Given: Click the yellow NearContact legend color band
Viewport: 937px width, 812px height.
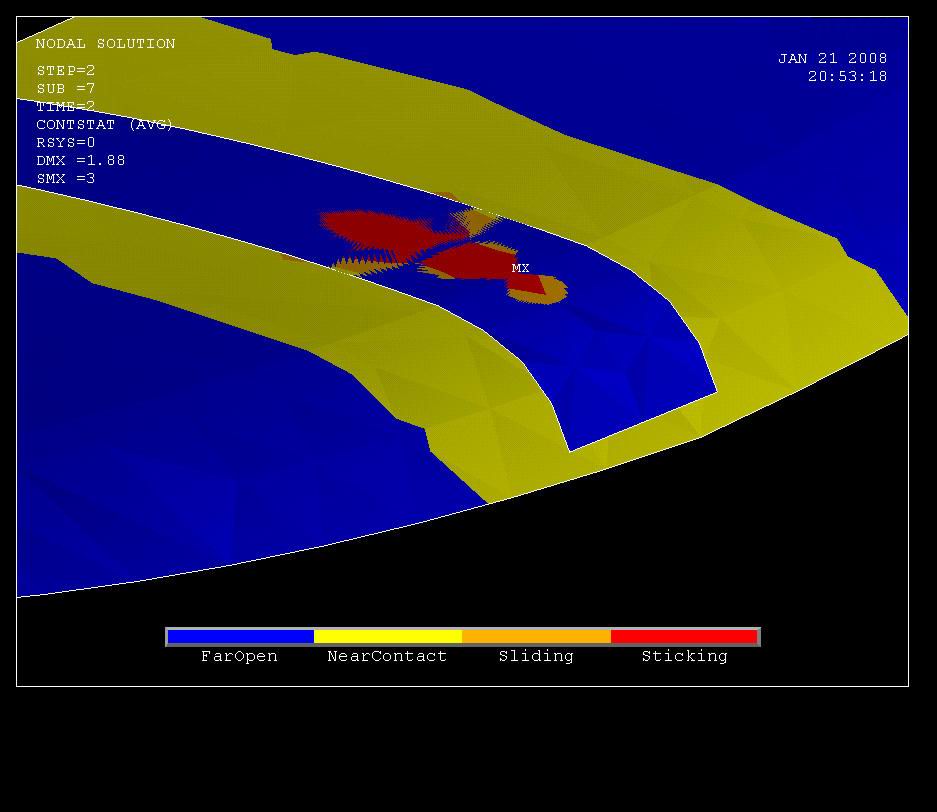Looking at the screenshot, I should click(x=388, y=636).
